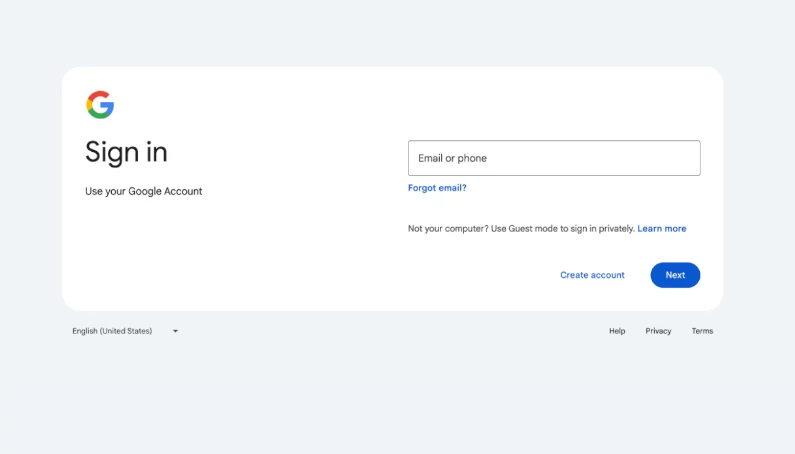
Task: Click the Sign in heading
Action: point(126,152)
